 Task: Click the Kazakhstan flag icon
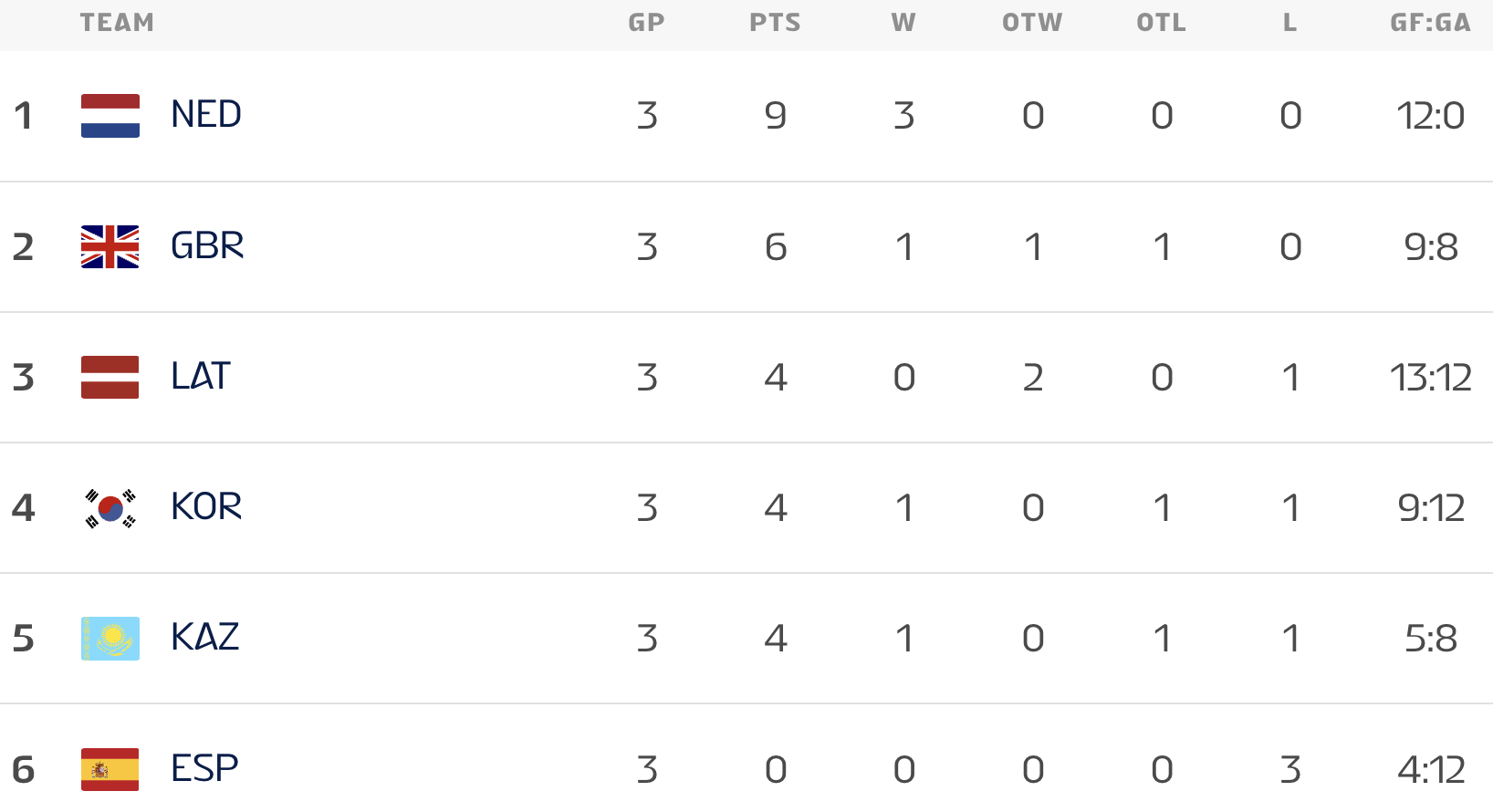(110, 638)
